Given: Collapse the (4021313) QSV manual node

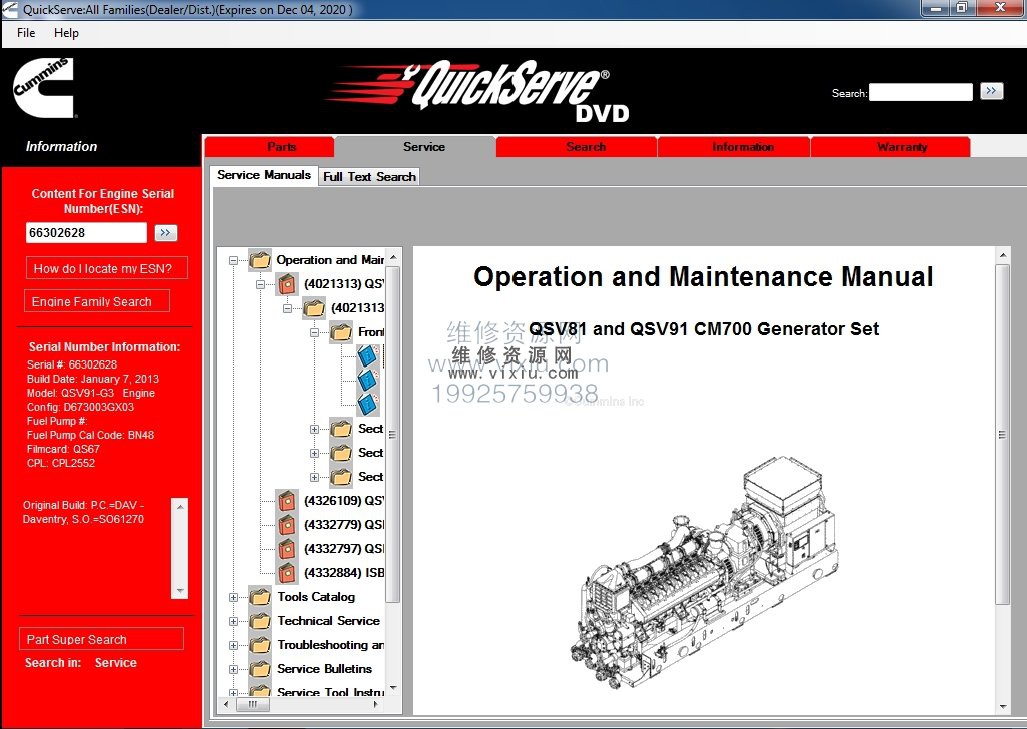Looking at the screenshot, I should pyautogui.click(x=260, y=285).
